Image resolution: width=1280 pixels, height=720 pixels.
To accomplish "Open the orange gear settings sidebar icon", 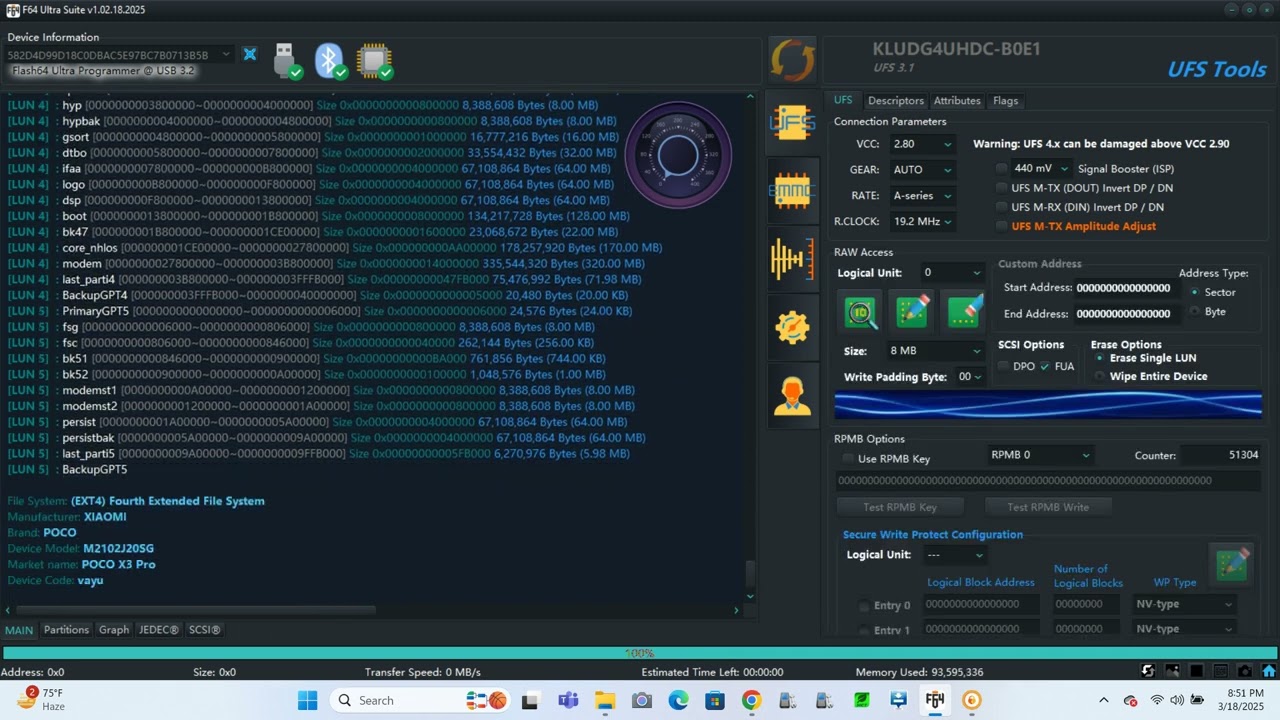I will tap(792, 327).
